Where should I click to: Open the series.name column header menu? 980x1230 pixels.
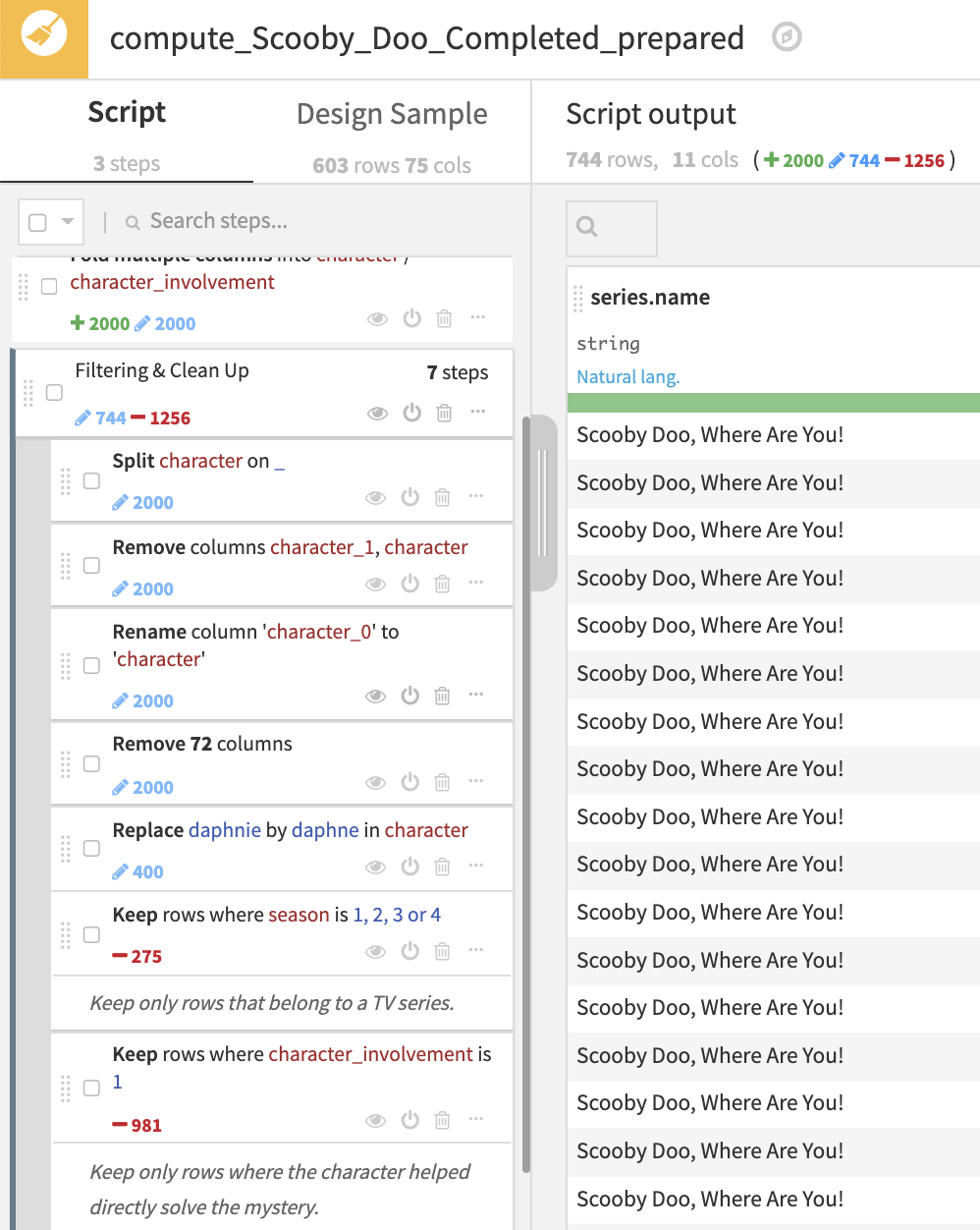coord(650,298)
